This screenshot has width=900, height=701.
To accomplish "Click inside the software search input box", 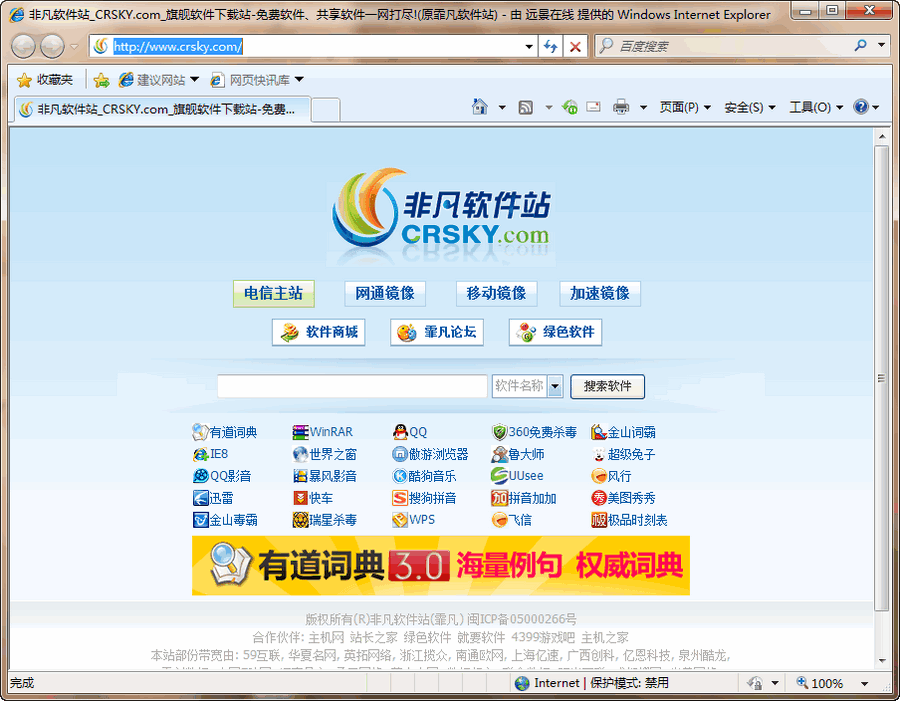I will pos(350,387).
